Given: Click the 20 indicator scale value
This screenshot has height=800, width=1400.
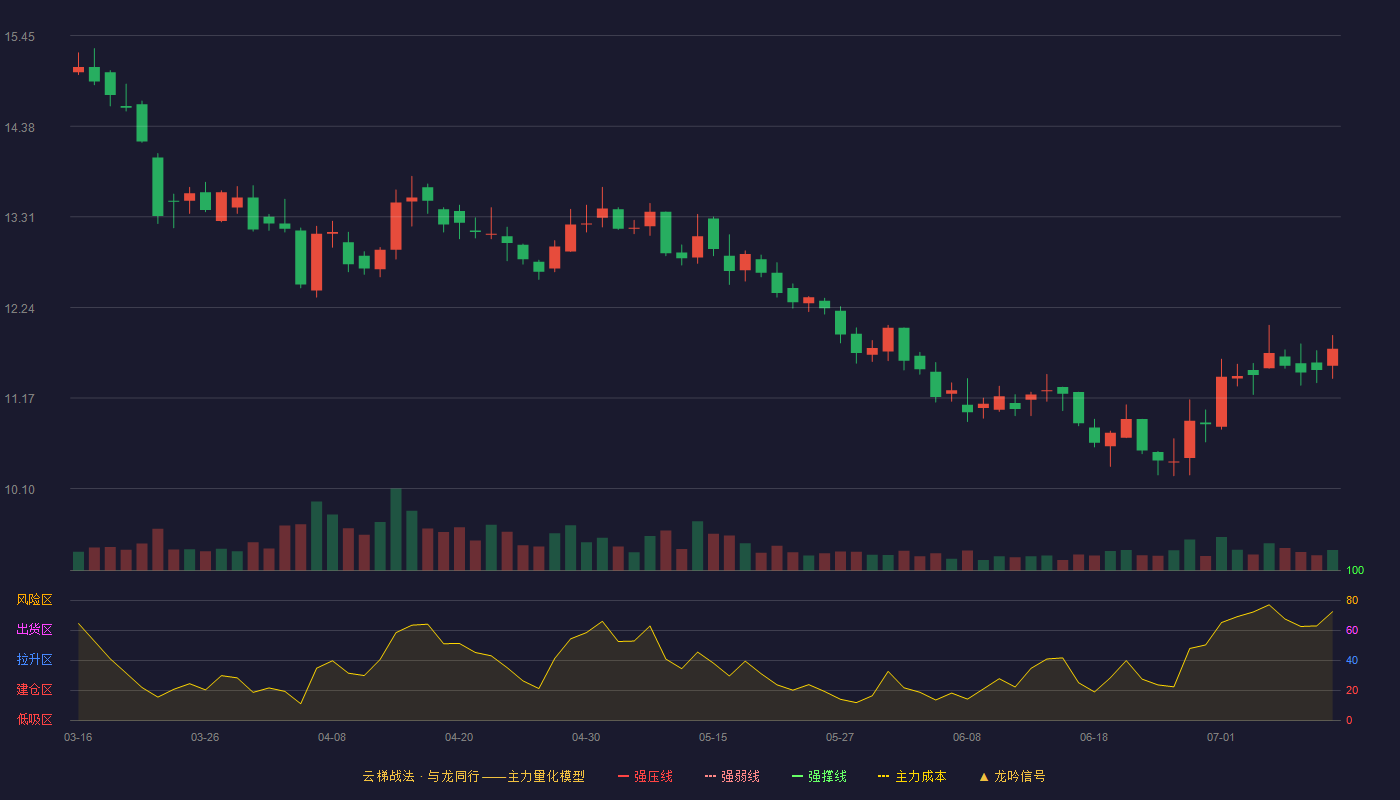Looking at the screenshot, I should coord(1352,690).
